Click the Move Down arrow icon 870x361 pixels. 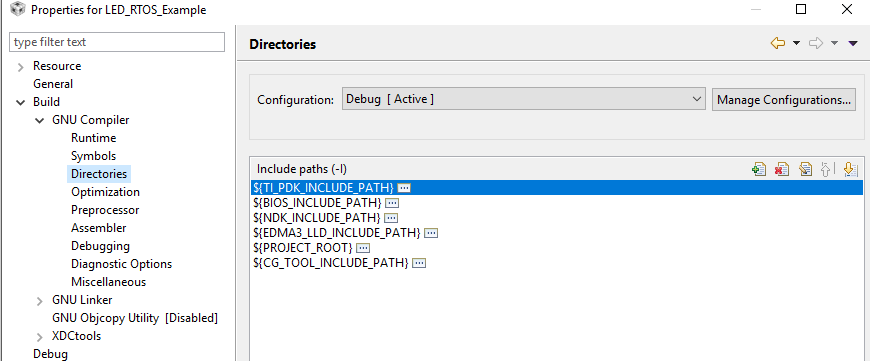(x=850, y=169)
